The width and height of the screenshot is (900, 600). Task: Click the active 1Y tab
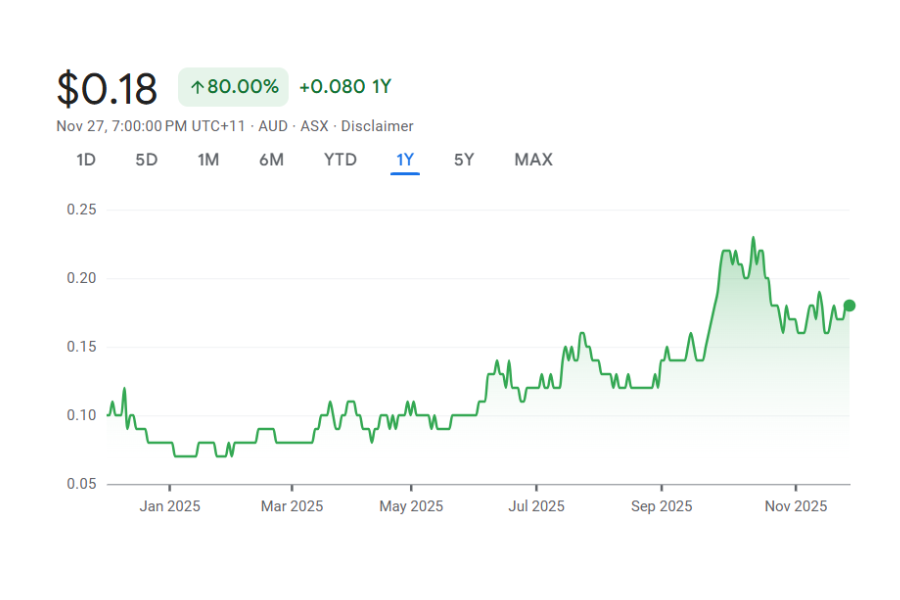(x=405, y=160)
